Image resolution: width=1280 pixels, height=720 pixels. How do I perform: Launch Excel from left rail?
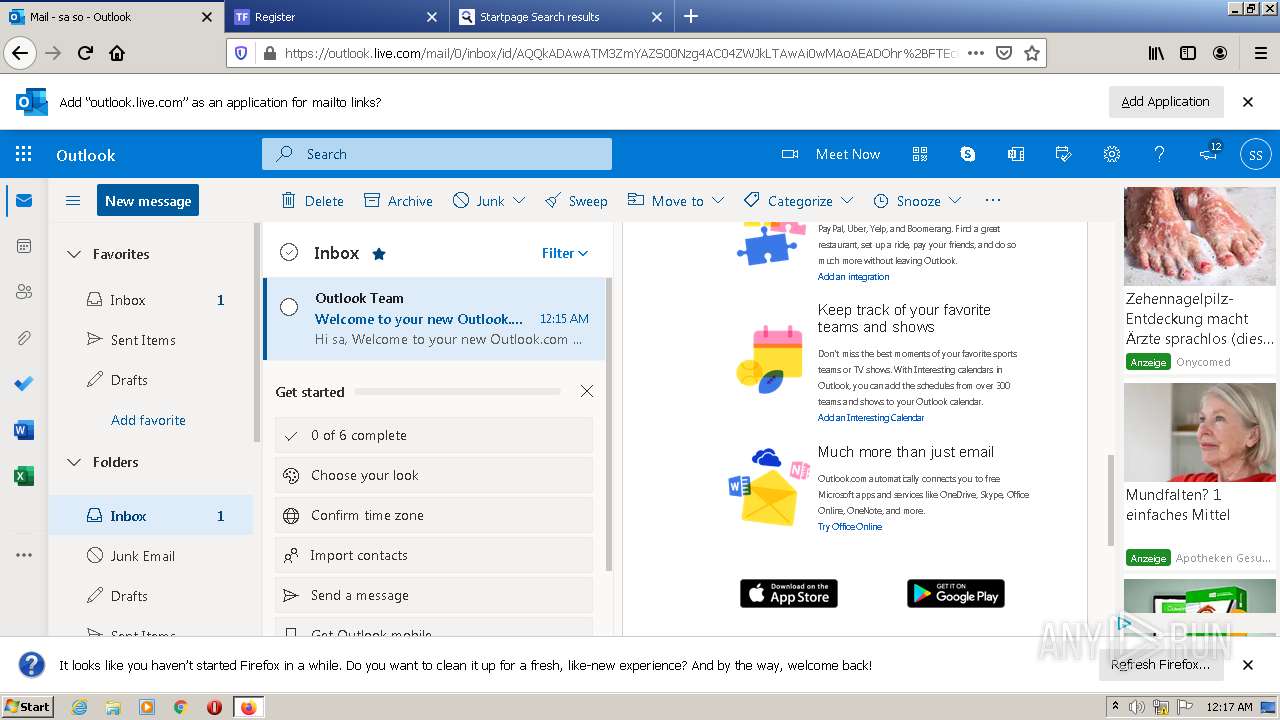coord(24,476)
